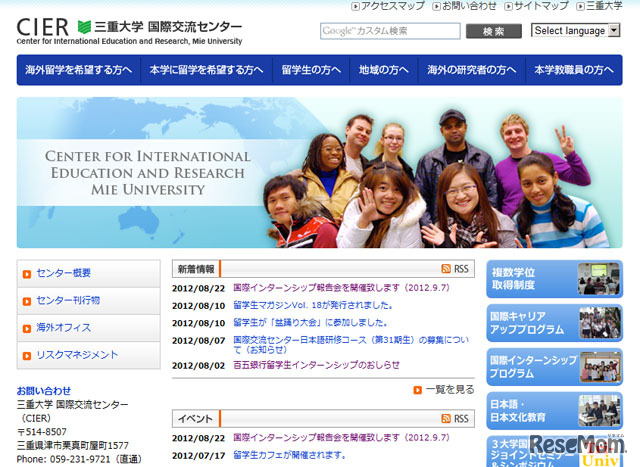The width and height of the screenshot is (640, 467).
Task: Click the international students hero banner image
Action: click(320, 172)
